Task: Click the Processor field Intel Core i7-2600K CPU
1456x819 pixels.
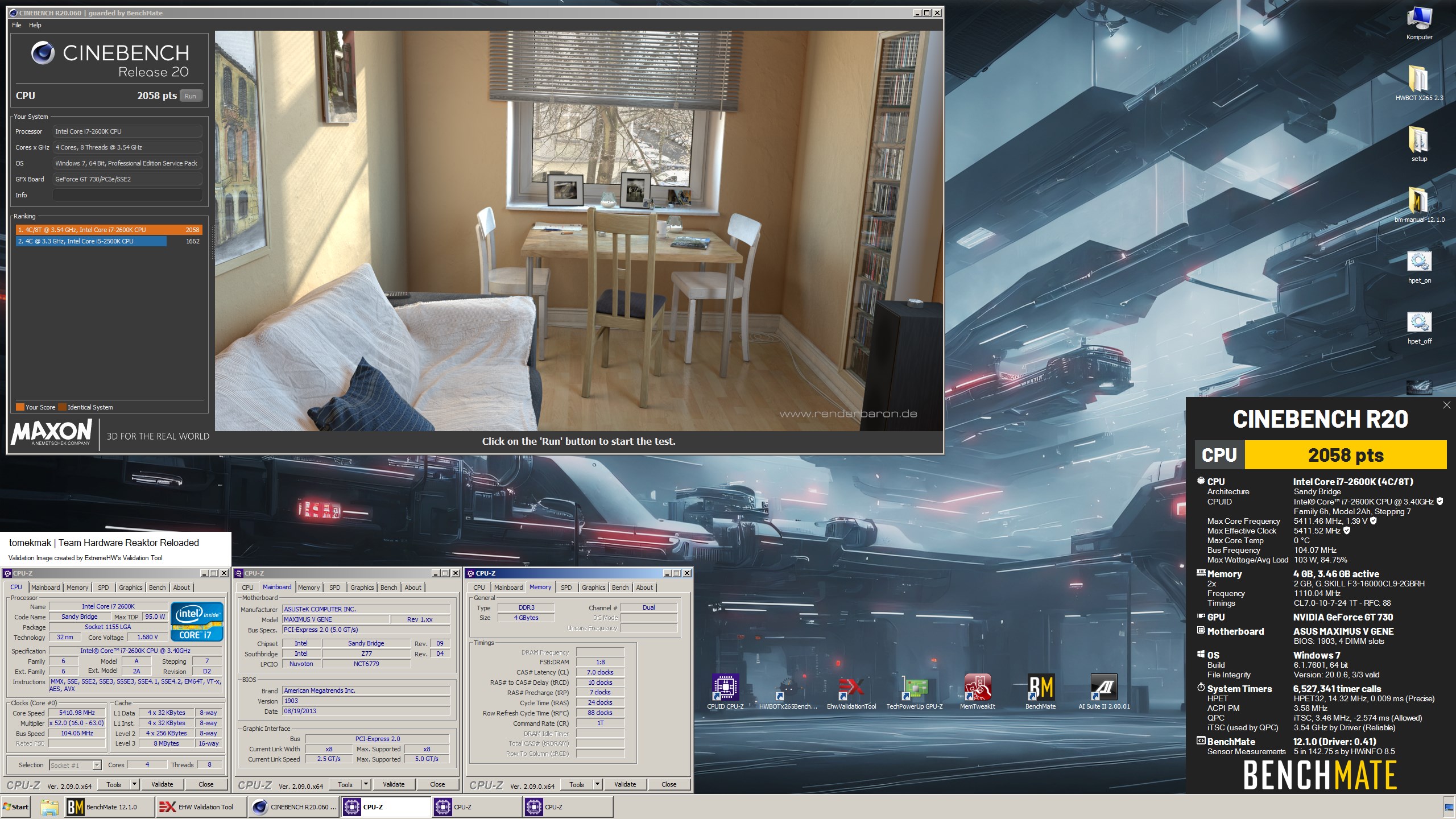Action: point(127,131)
